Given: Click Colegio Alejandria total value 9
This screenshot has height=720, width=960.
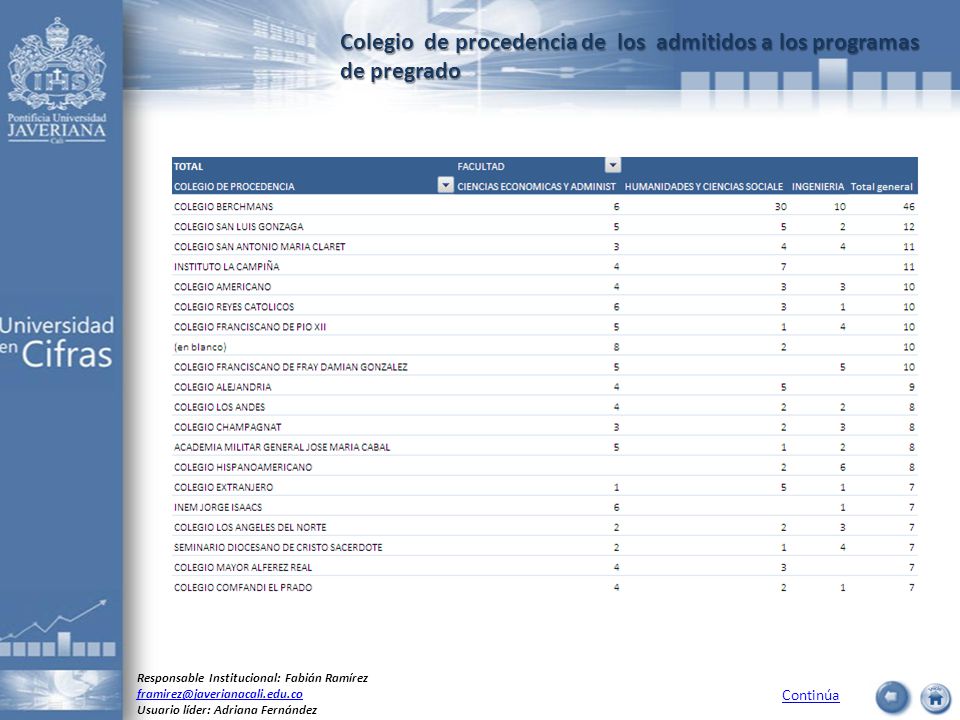Looking at the screenshot, I should 912,387.
